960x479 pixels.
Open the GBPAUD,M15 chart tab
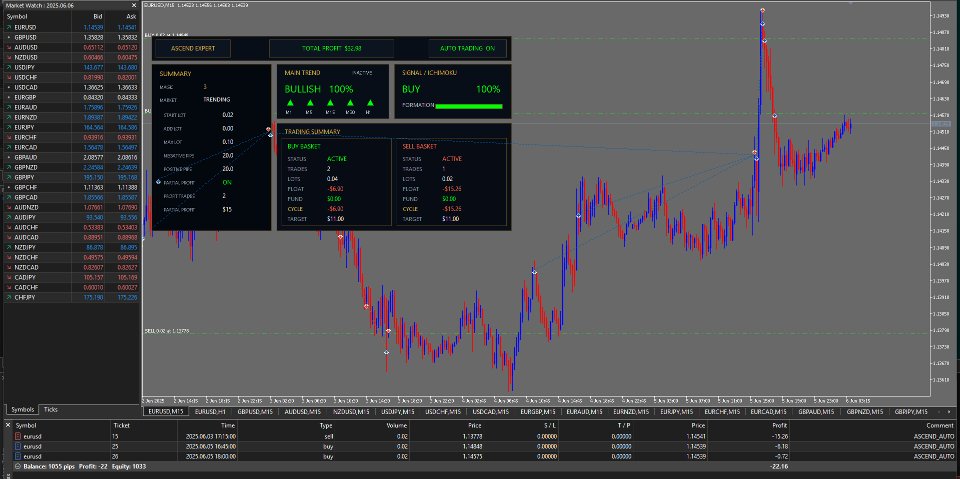click(x=818, y=412)
